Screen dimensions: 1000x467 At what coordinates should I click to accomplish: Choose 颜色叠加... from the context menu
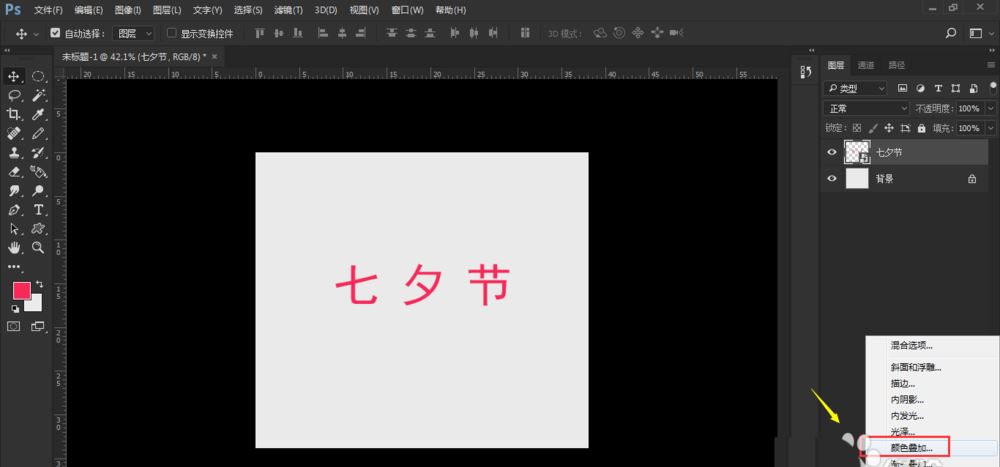click(911, 447)
